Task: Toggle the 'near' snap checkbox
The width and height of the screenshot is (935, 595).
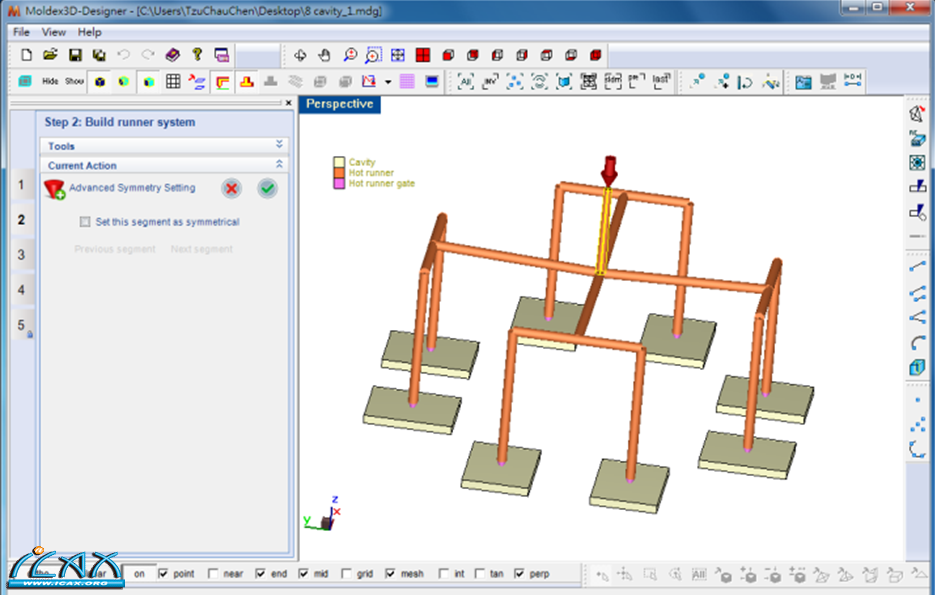Action: pos(213,574)
